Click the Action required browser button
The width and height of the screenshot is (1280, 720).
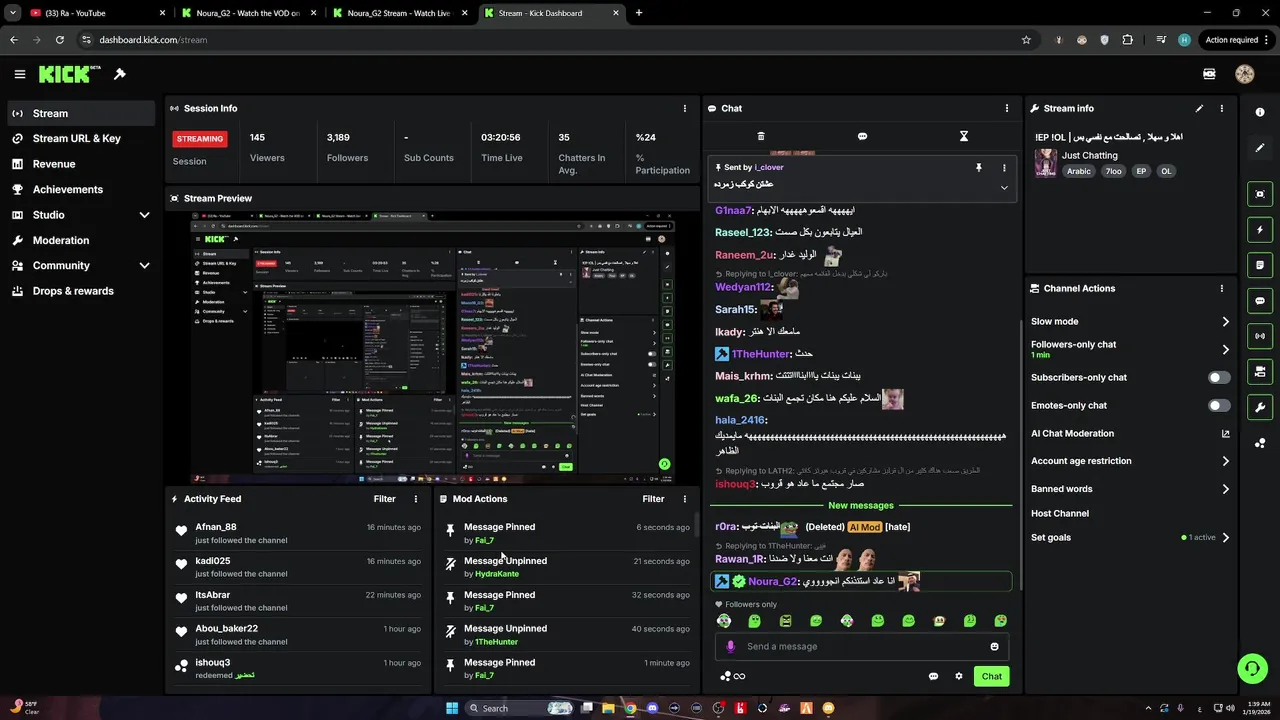pos(1237,40)
